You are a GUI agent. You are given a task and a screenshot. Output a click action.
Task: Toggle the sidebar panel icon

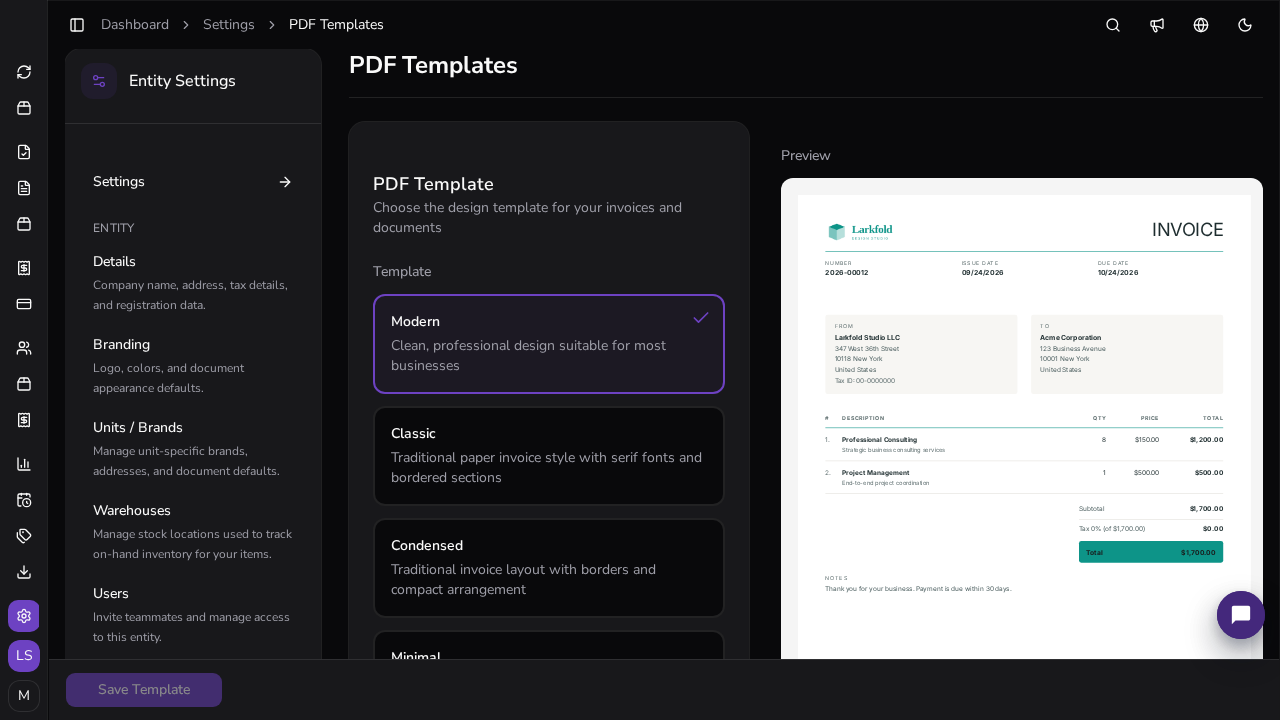coord(77,25)
